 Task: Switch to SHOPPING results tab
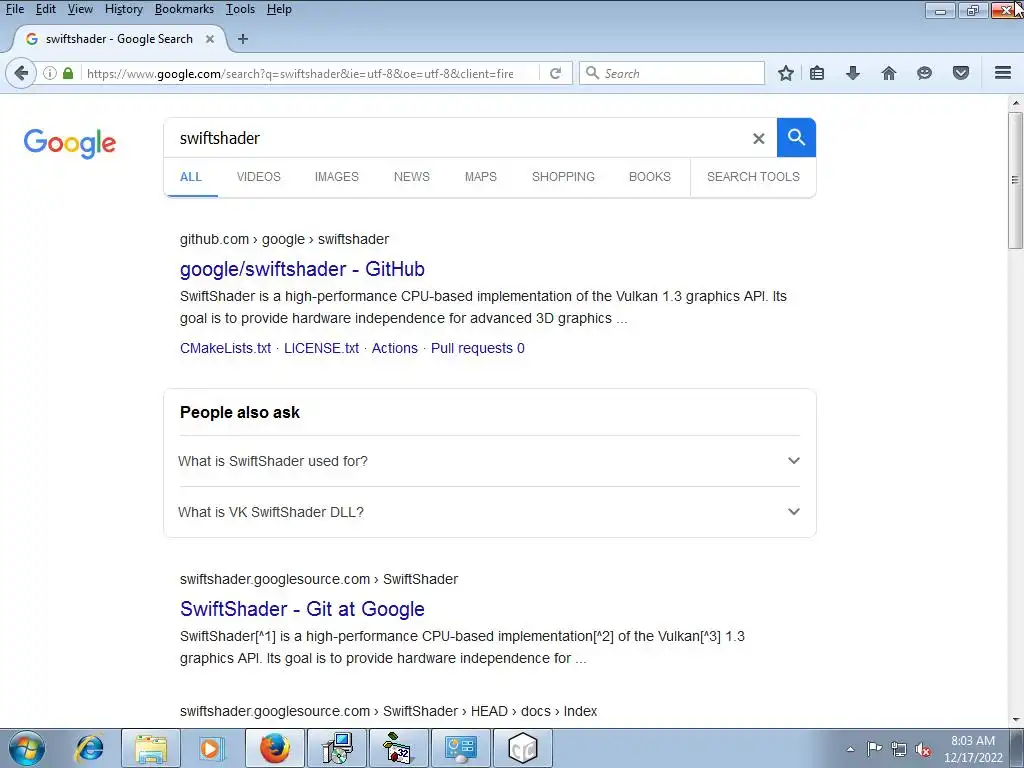pyautogui.click(x=563, y=177)
